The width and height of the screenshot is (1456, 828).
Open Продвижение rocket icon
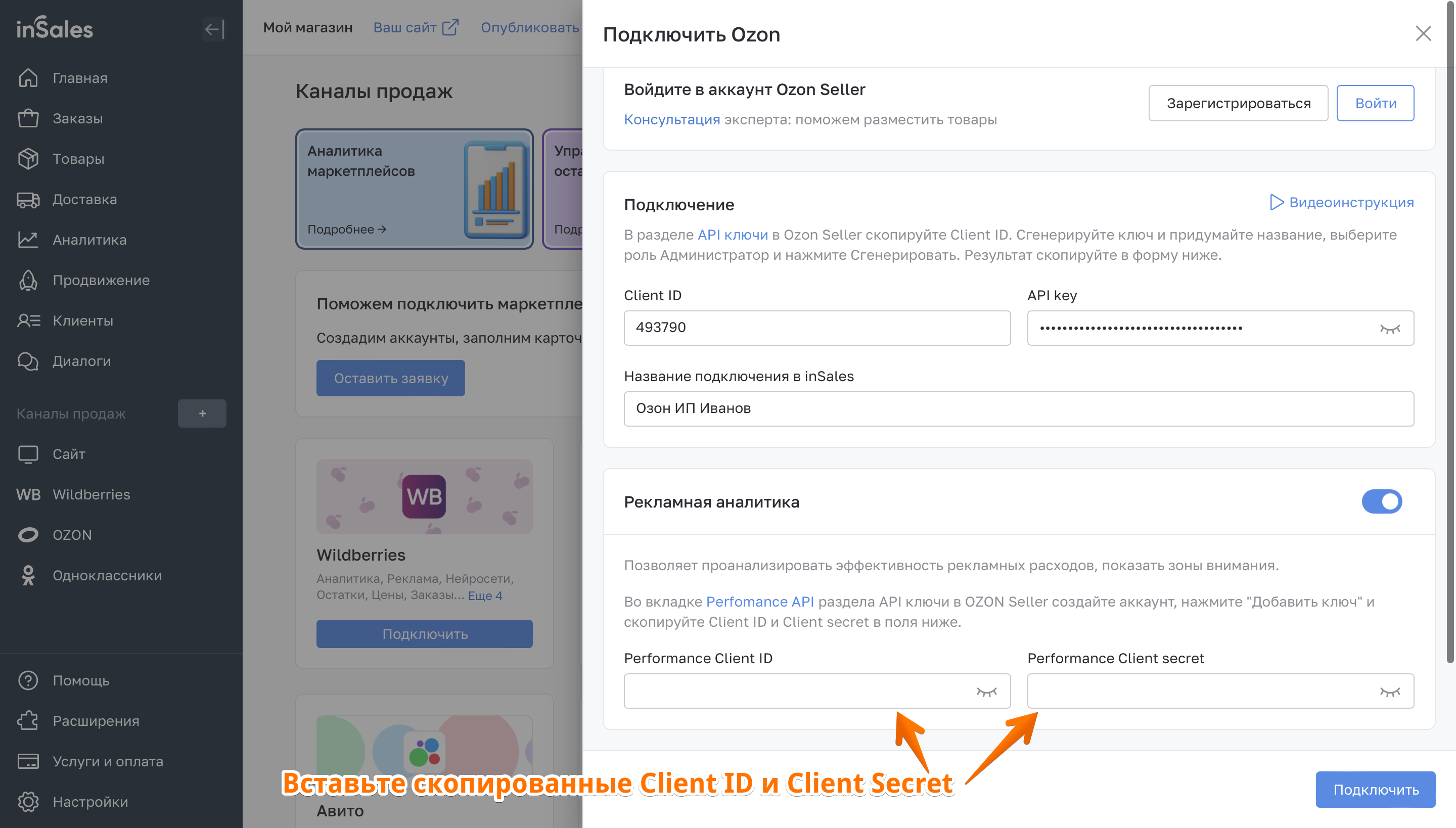(28, 281)
